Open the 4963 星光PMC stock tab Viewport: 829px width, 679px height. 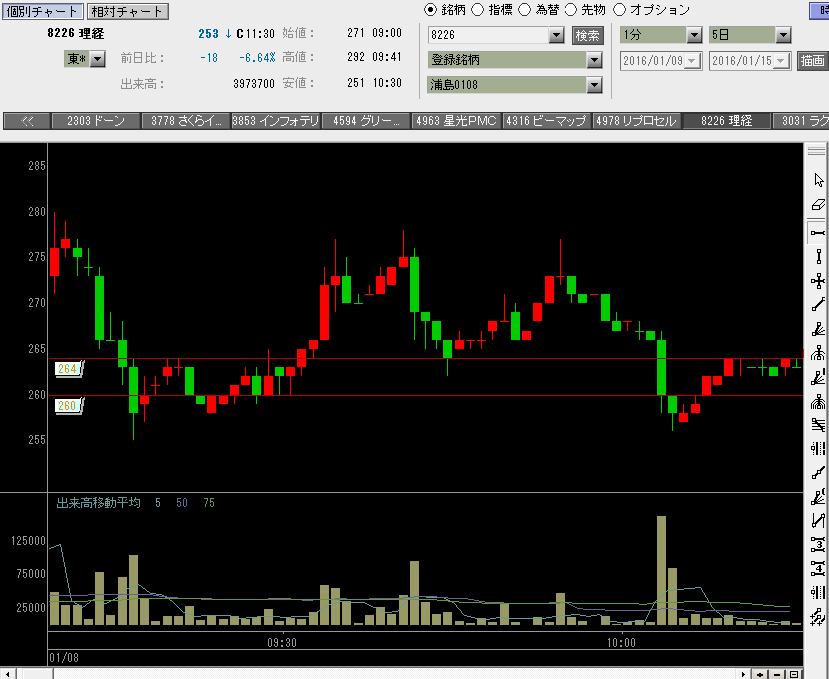[x=456, y=121]
